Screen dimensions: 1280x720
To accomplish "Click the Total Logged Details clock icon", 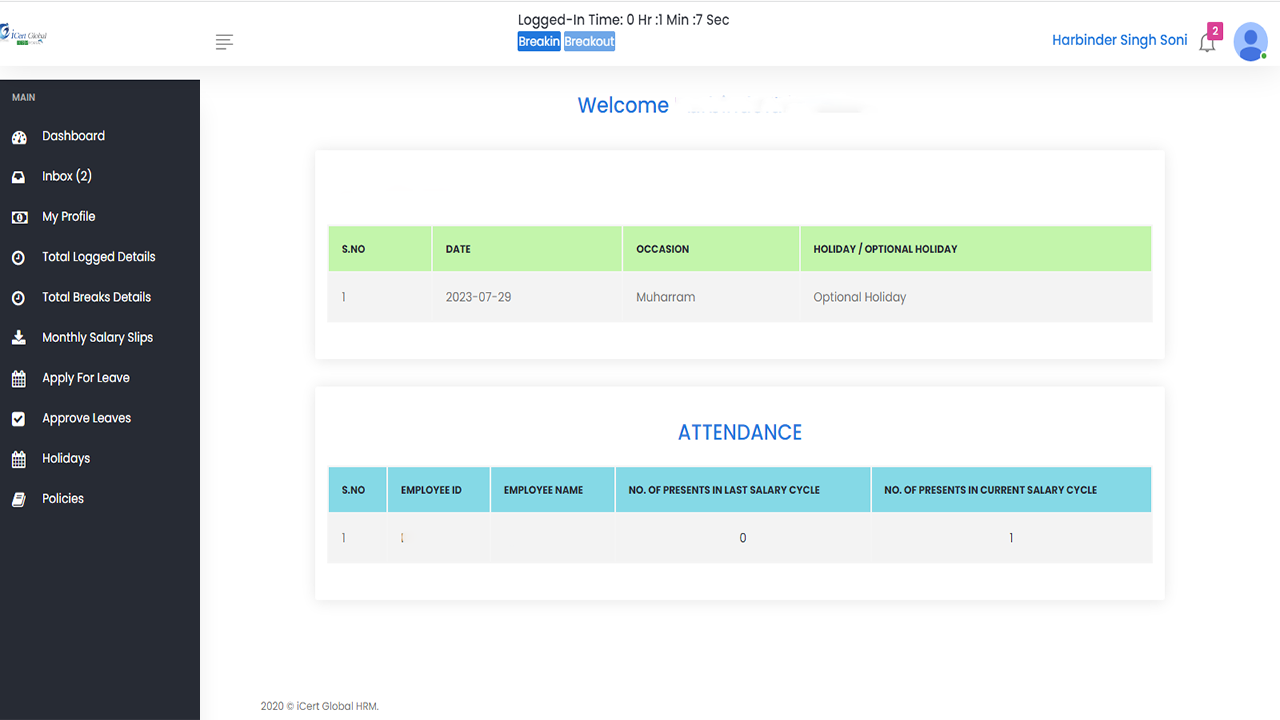I will click(18, 258).
